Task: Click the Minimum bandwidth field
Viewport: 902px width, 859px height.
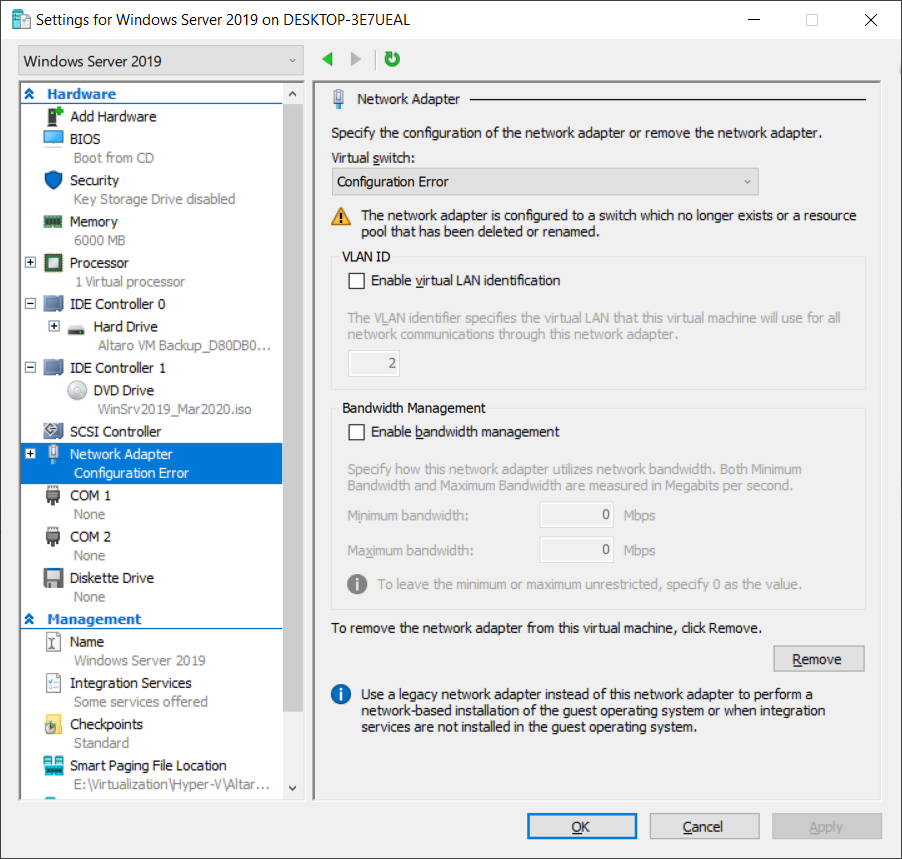Action: coord(576,514)
